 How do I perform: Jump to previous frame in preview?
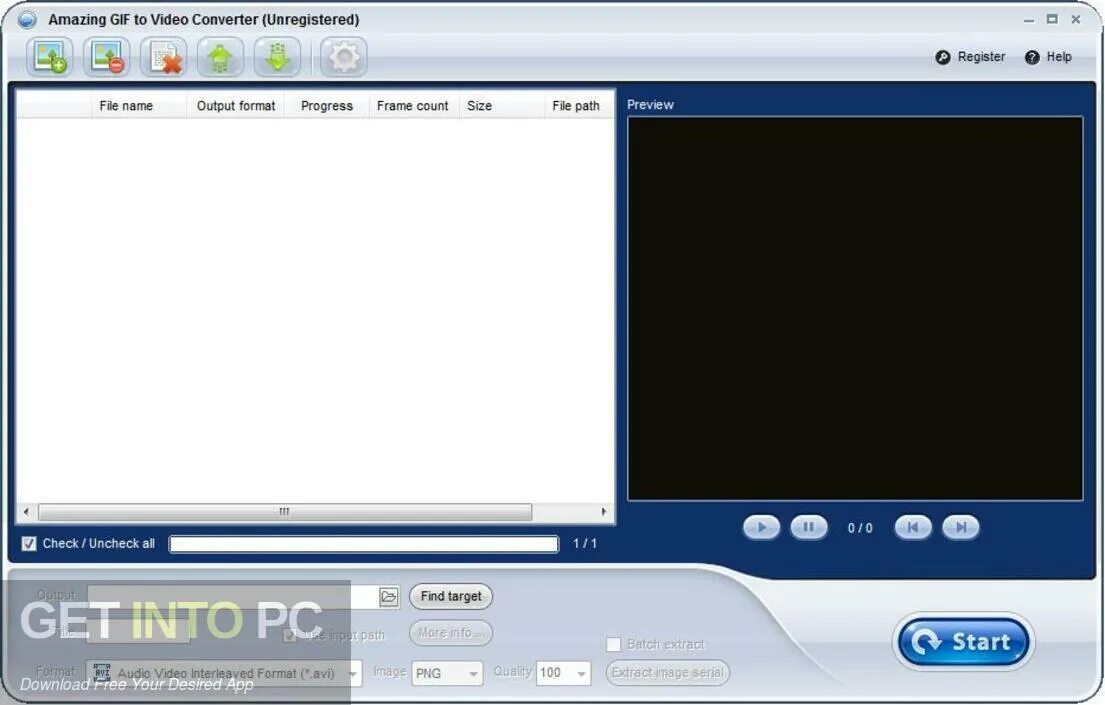913,527
